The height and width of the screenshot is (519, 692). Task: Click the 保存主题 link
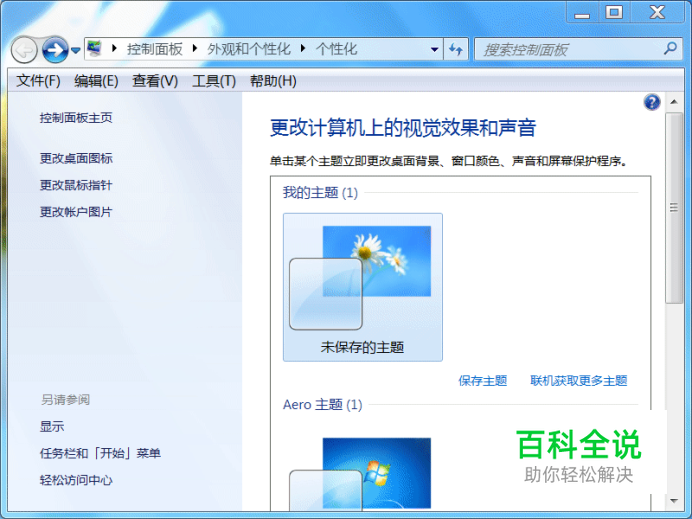483,381
